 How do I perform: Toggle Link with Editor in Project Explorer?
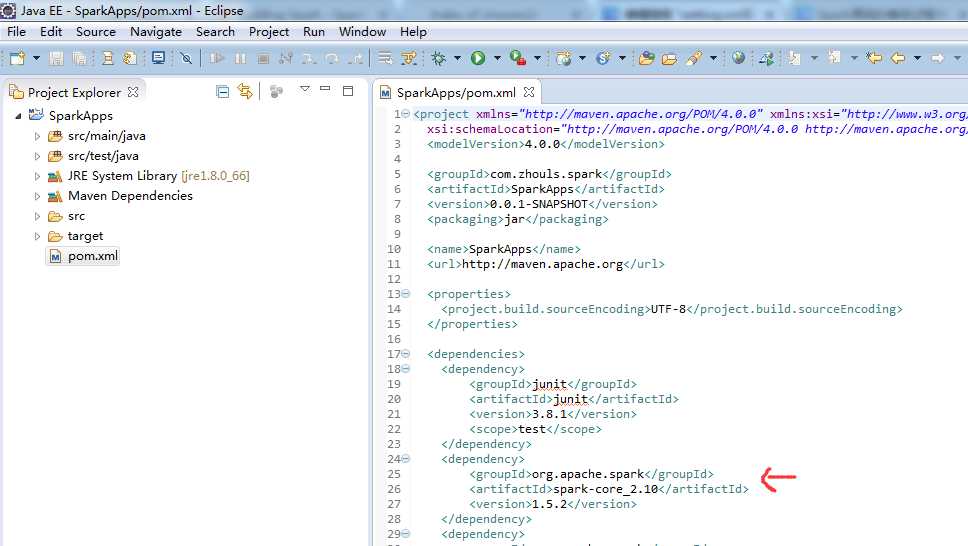click(245, 92)
